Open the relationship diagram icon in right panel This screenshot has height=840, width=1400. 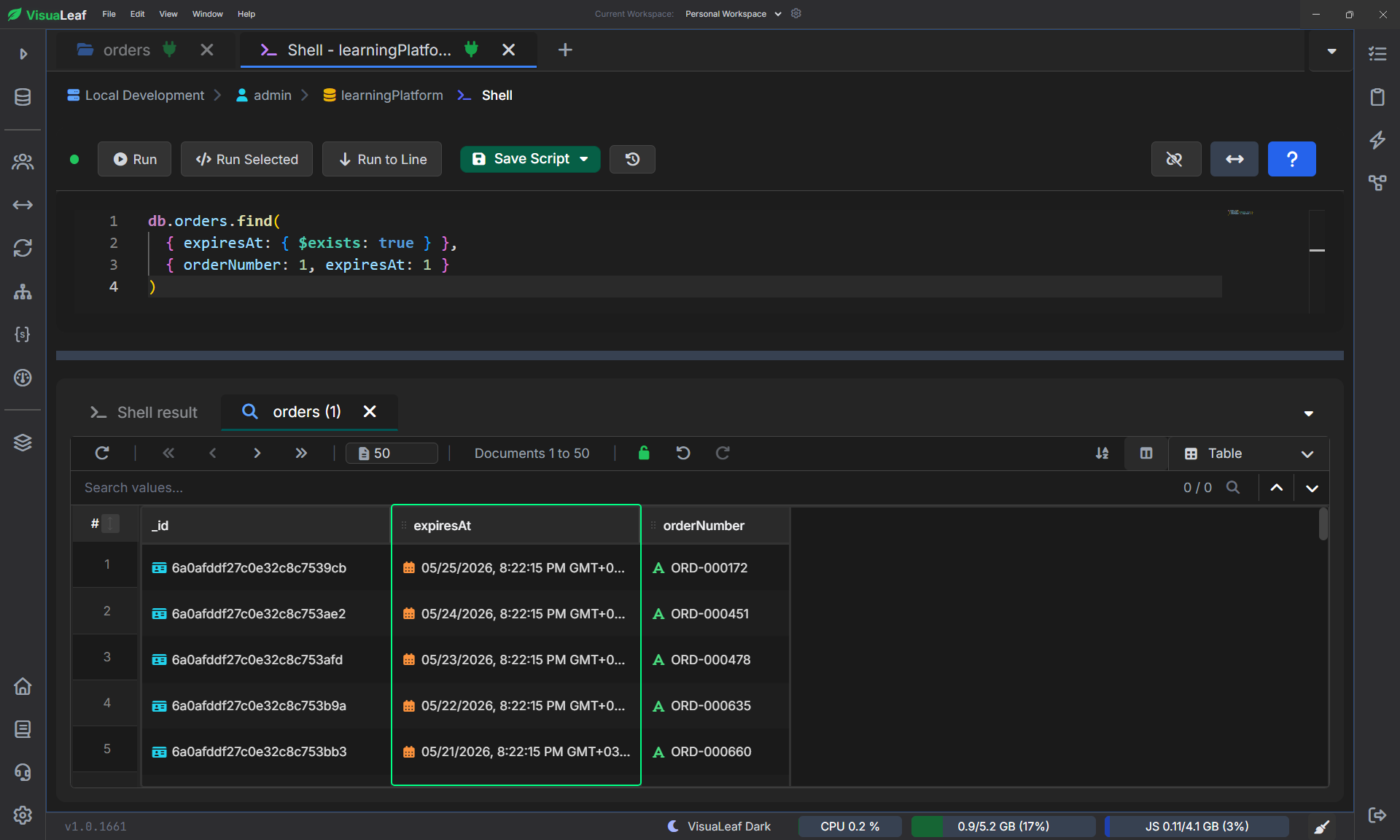[x=1377, y=183]
